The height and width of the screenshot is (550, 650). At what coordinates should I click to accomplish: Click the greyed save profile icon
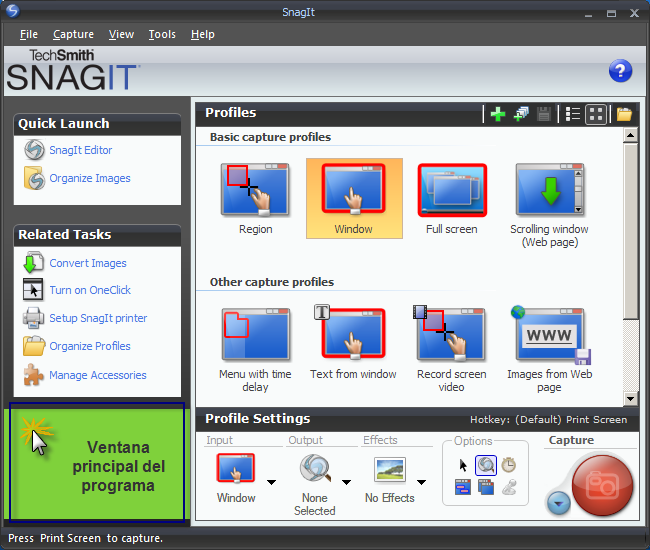click(x=543, y=114)
